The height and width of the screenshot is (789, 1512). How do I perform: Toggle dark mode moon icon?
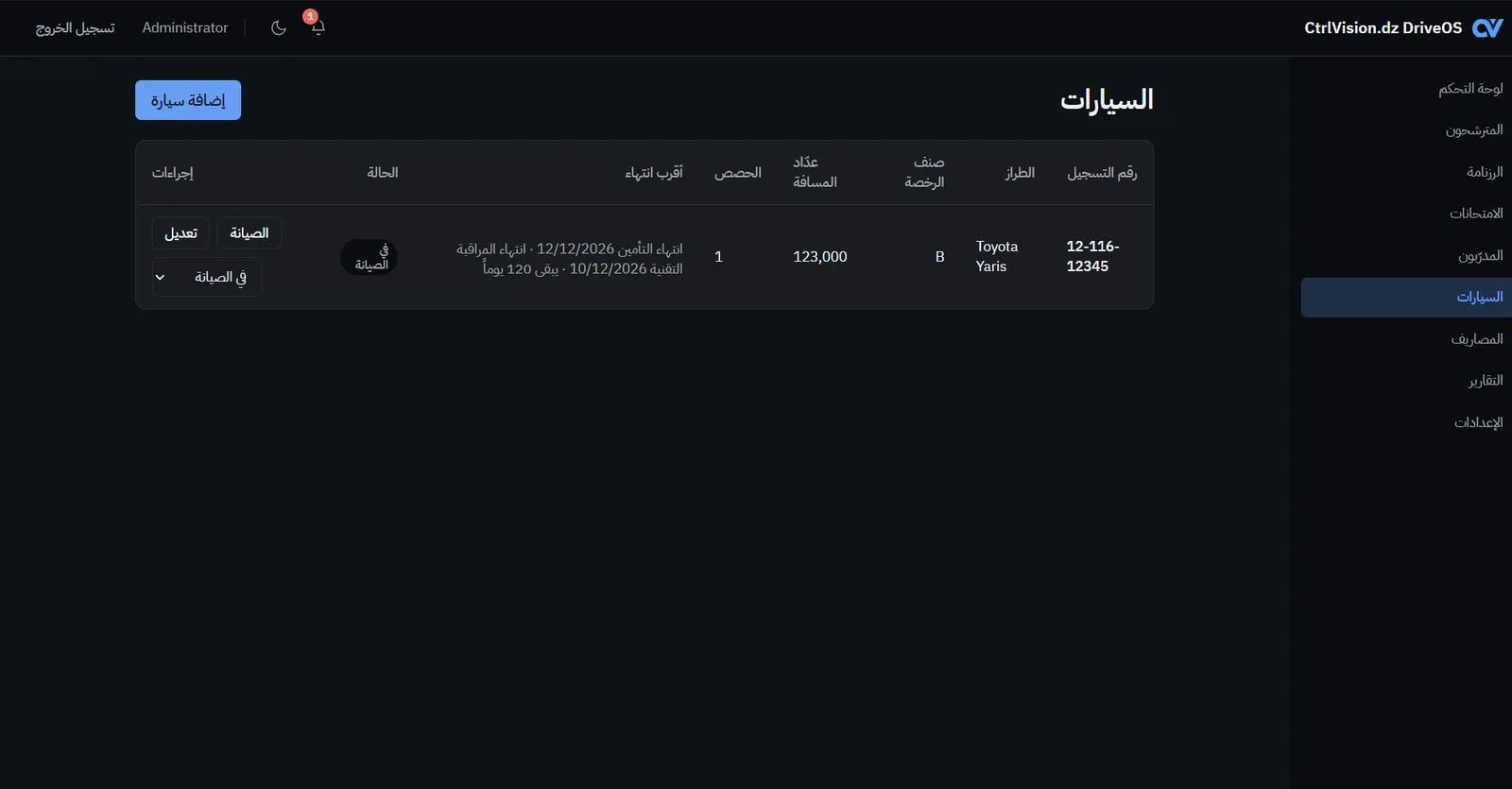pos(278,27)
